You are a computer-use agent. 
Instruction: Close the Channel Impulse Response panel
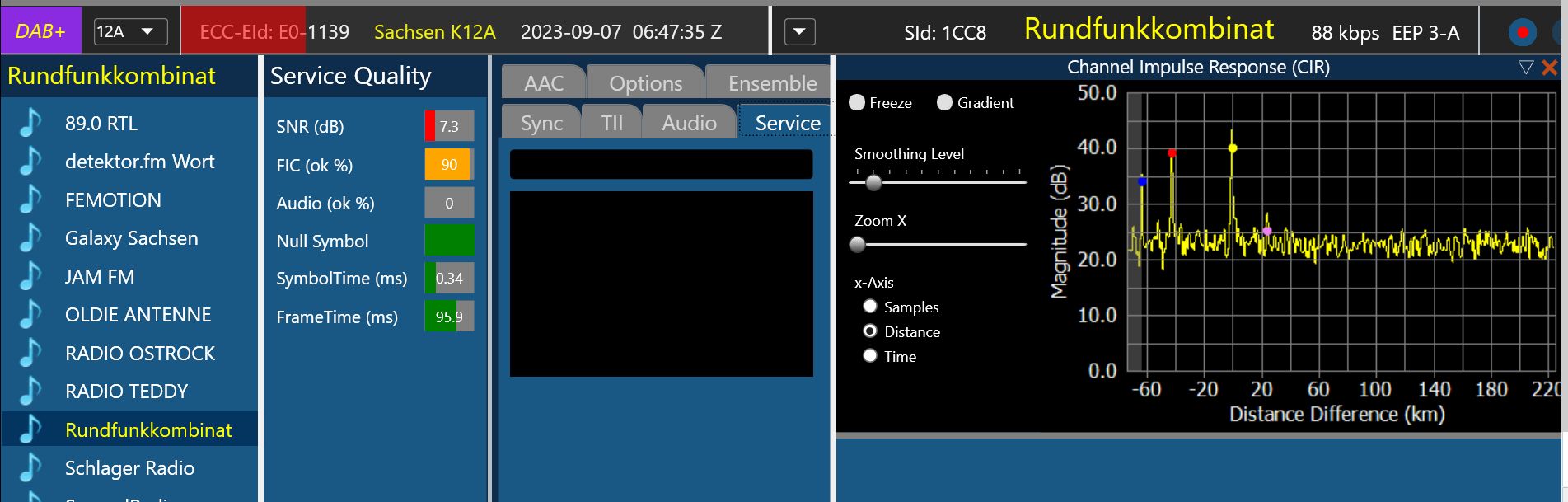[x=1549, y=68]
